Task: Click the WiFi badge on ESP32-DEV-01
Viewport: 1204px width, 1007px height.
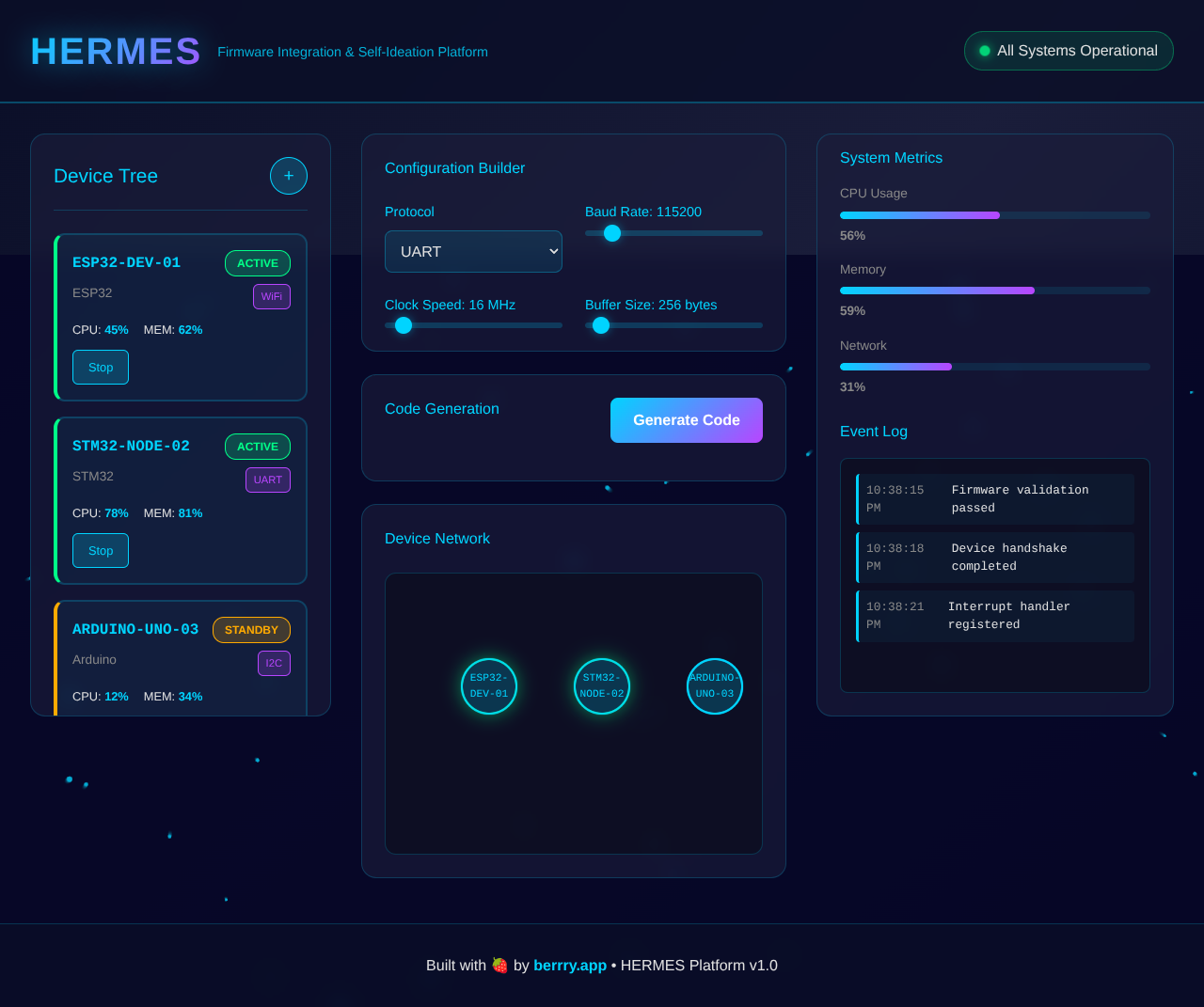Action: click(x=271, y=296)
